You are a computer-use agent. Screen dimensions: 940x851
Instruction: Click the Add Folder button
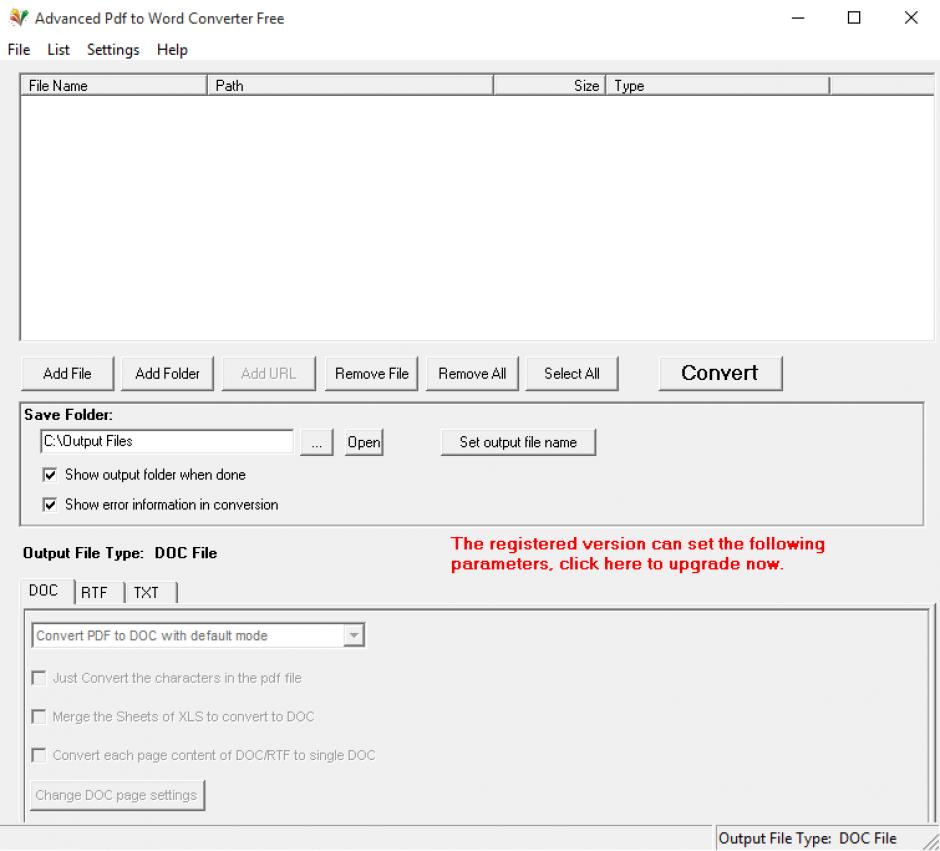167,374
